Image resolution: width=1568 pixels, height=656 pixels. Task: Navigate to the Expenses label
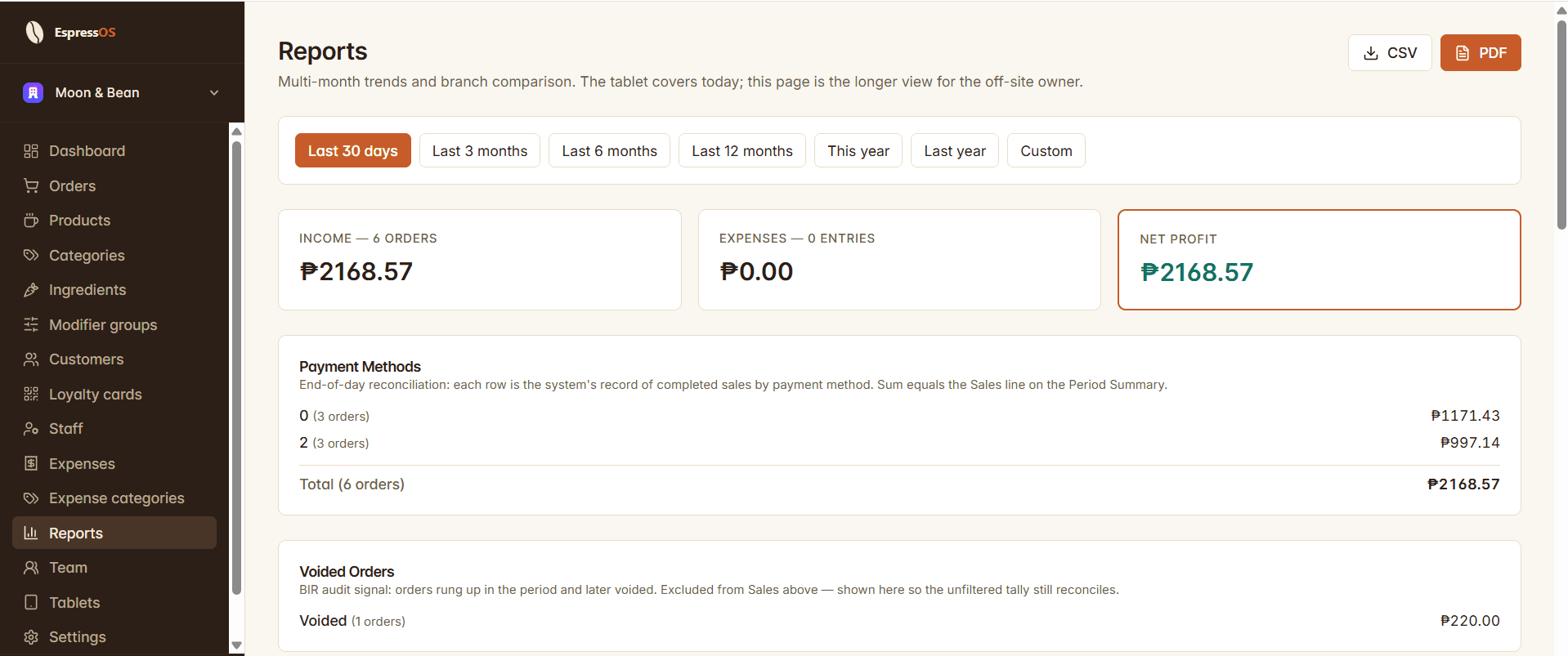[x=82, y=464]
